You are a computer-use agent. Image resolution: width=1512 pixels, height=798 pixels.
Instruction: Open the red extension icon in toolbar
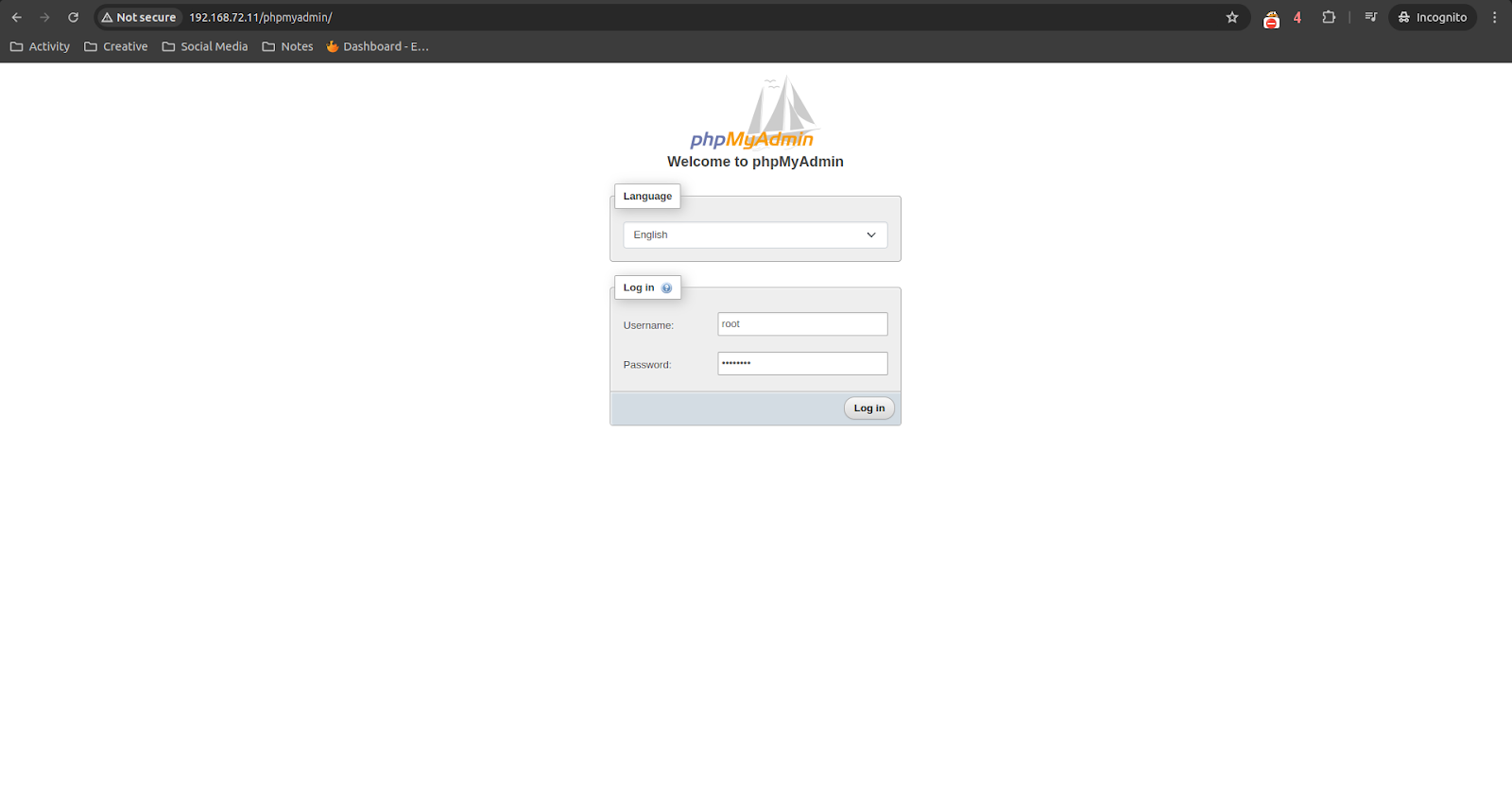pos(1272,18)
